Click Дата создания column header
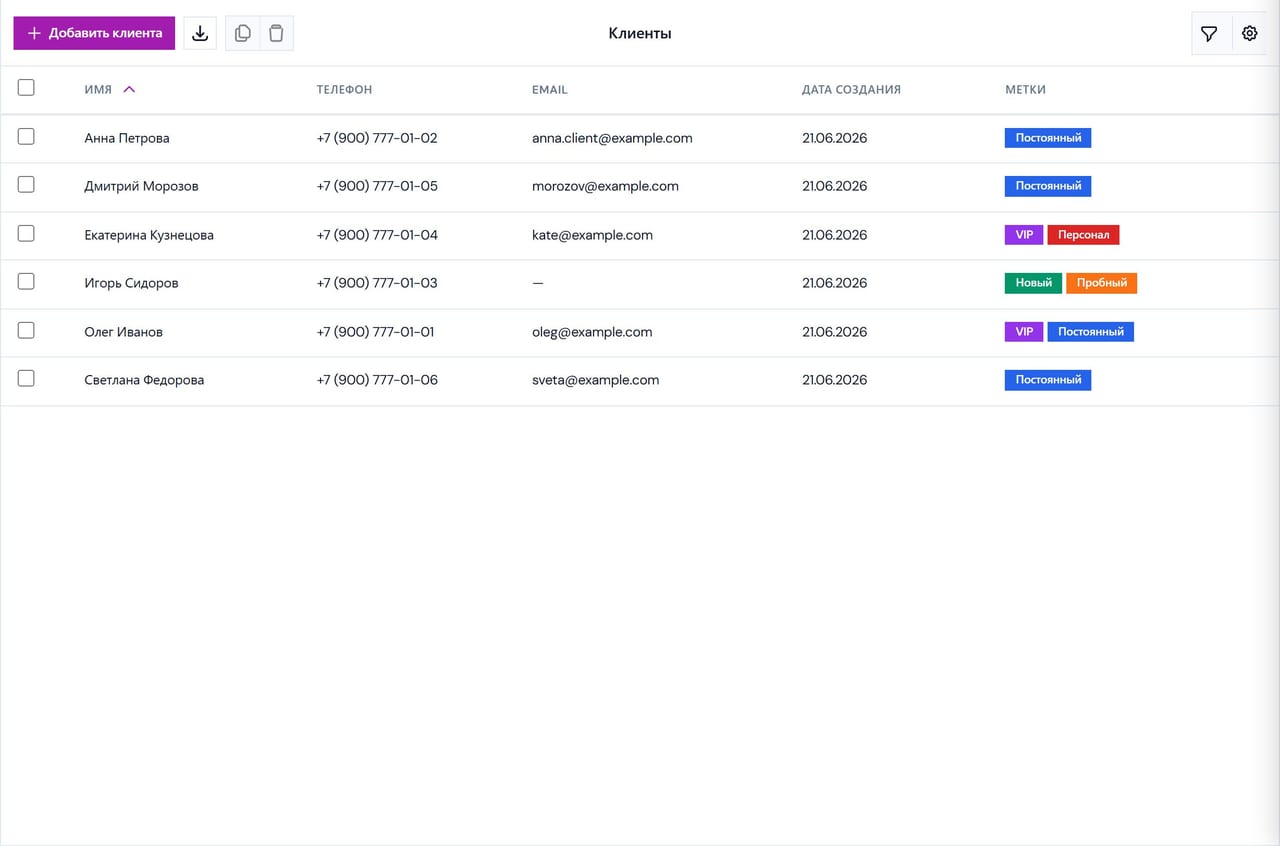 (x=851, y=89)
